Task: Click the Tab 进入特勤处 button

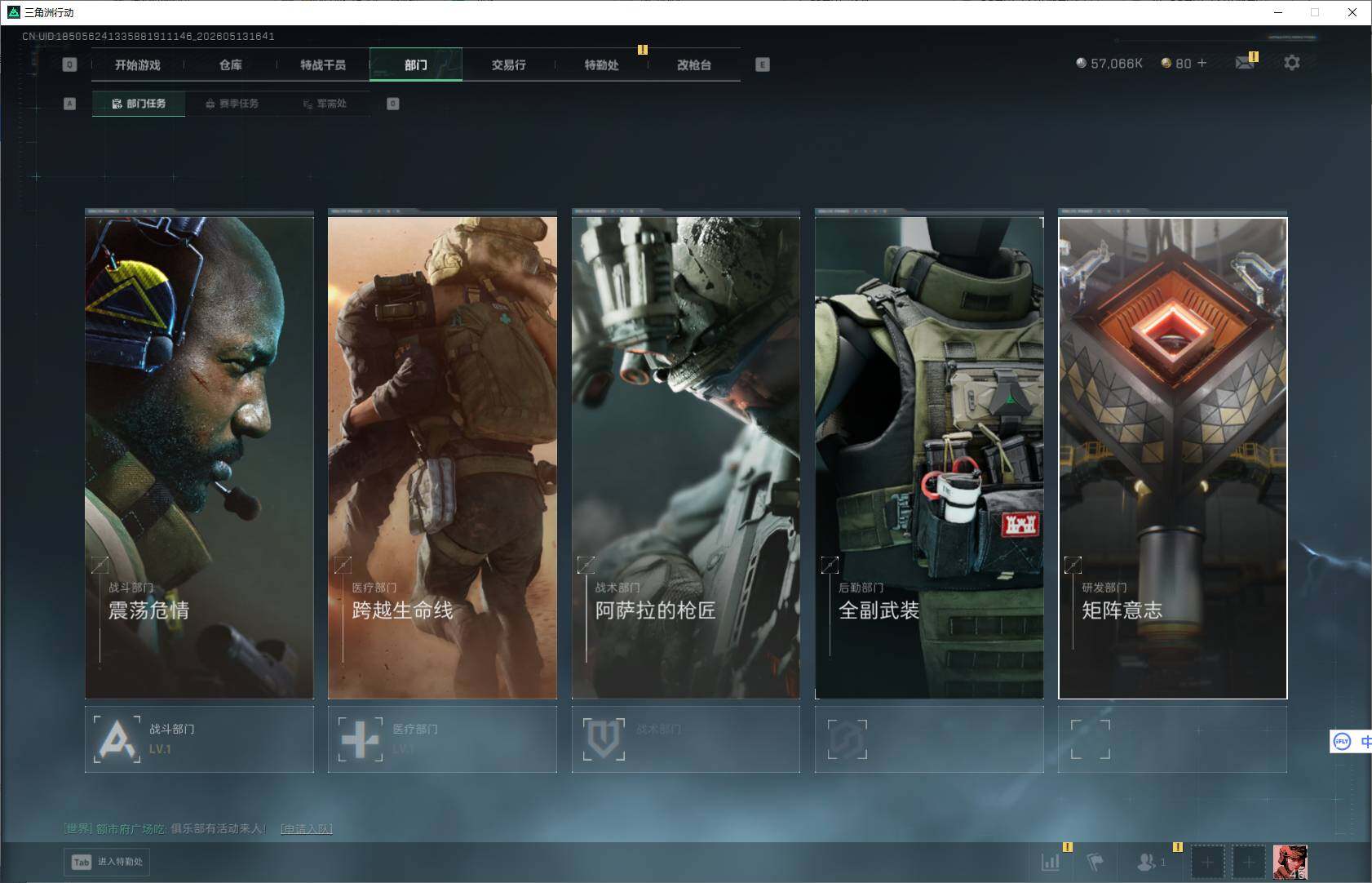Action: [x=108, y=862]
